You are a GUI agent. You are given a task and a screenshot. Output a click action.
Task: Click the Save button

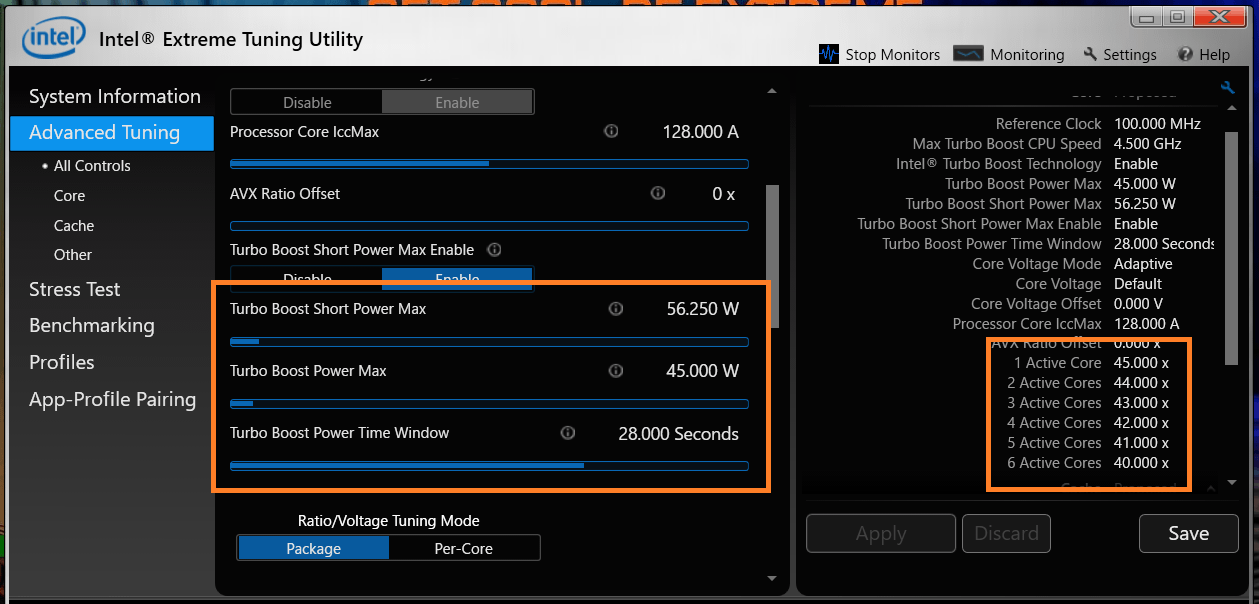(1189, 533)
